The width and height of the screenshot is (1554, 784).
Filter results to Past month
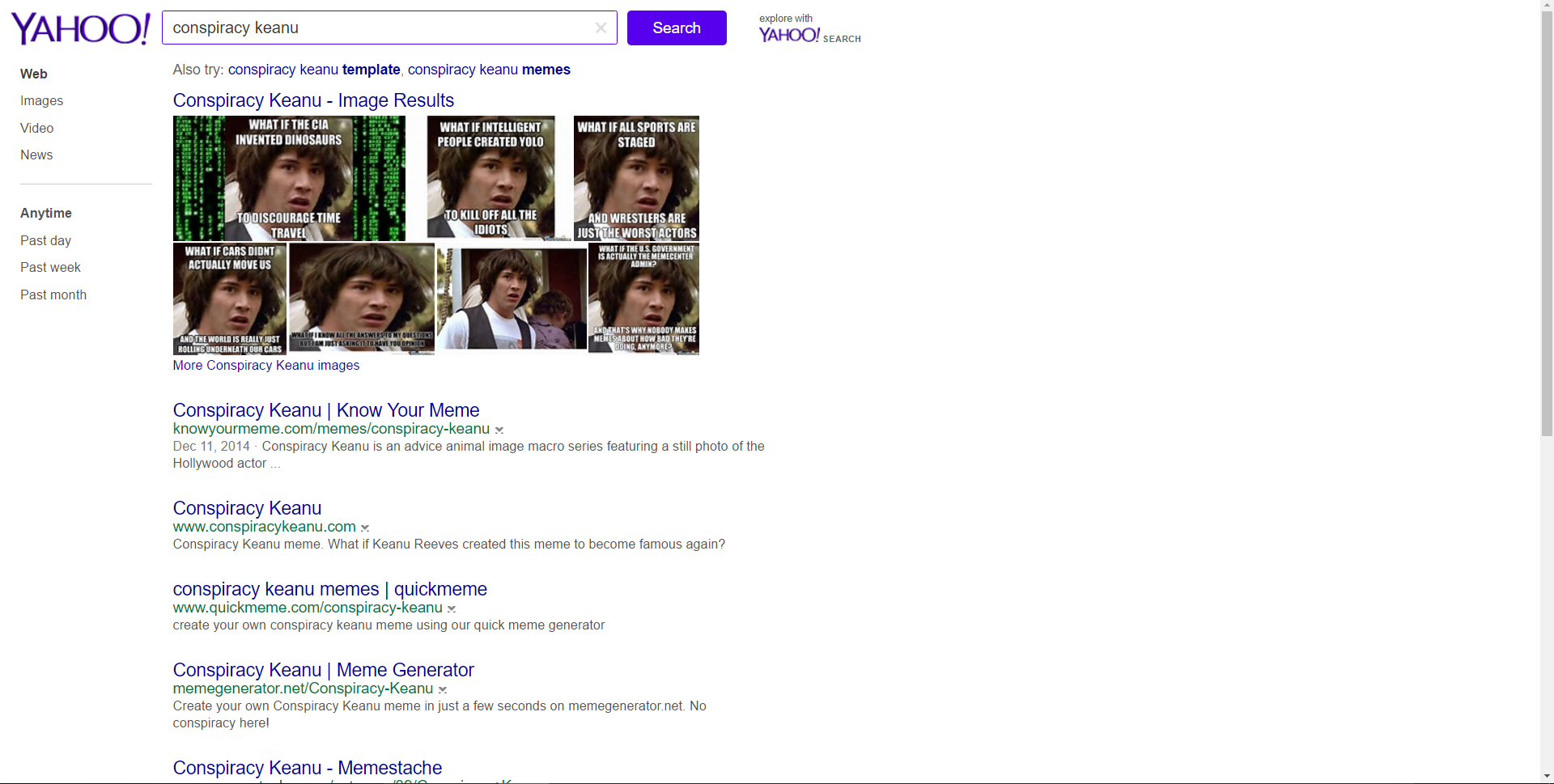click(x=53, y=295)
